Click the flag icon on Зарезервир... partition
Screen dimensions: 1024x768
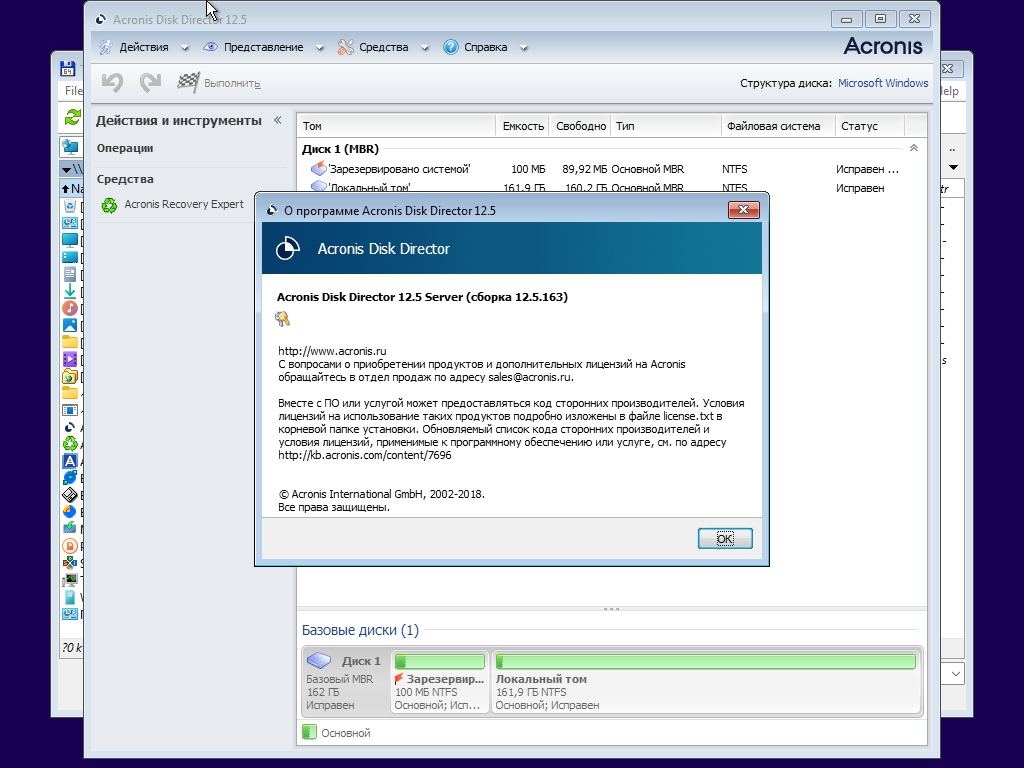click(x=399, y=679)
